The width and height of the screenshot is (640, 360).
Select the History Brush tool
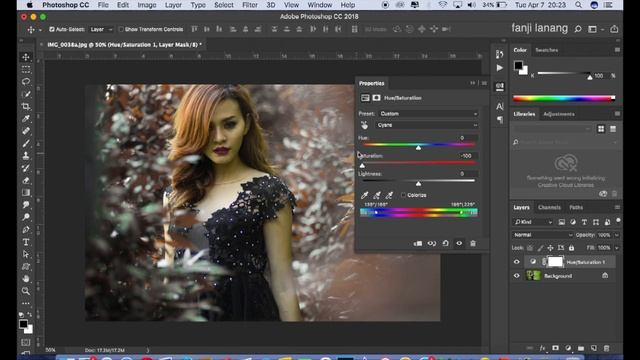pyautogui.click(x=26, y=168)
